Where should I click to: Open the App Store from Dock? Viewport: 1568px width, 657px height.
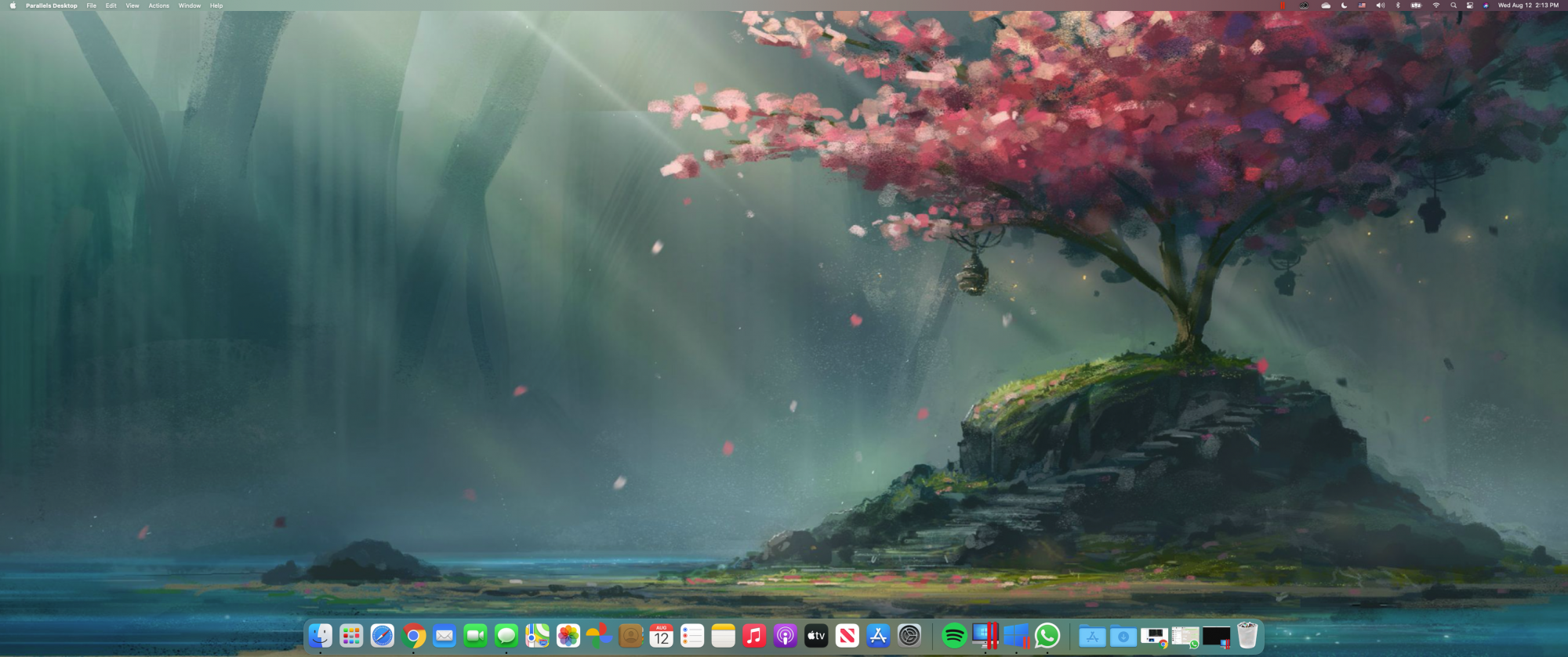click(x=878, y=636)
